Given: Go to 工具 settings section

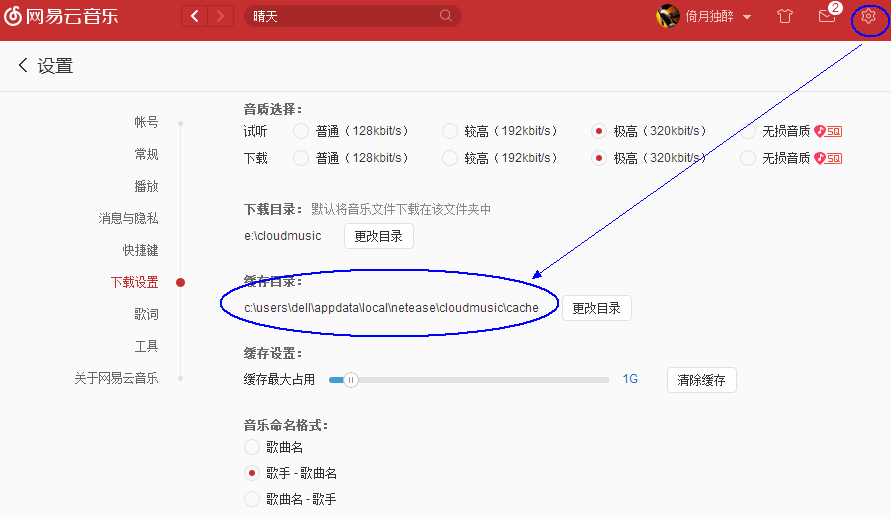Looking at the screenshot, I should click(146, 346).
